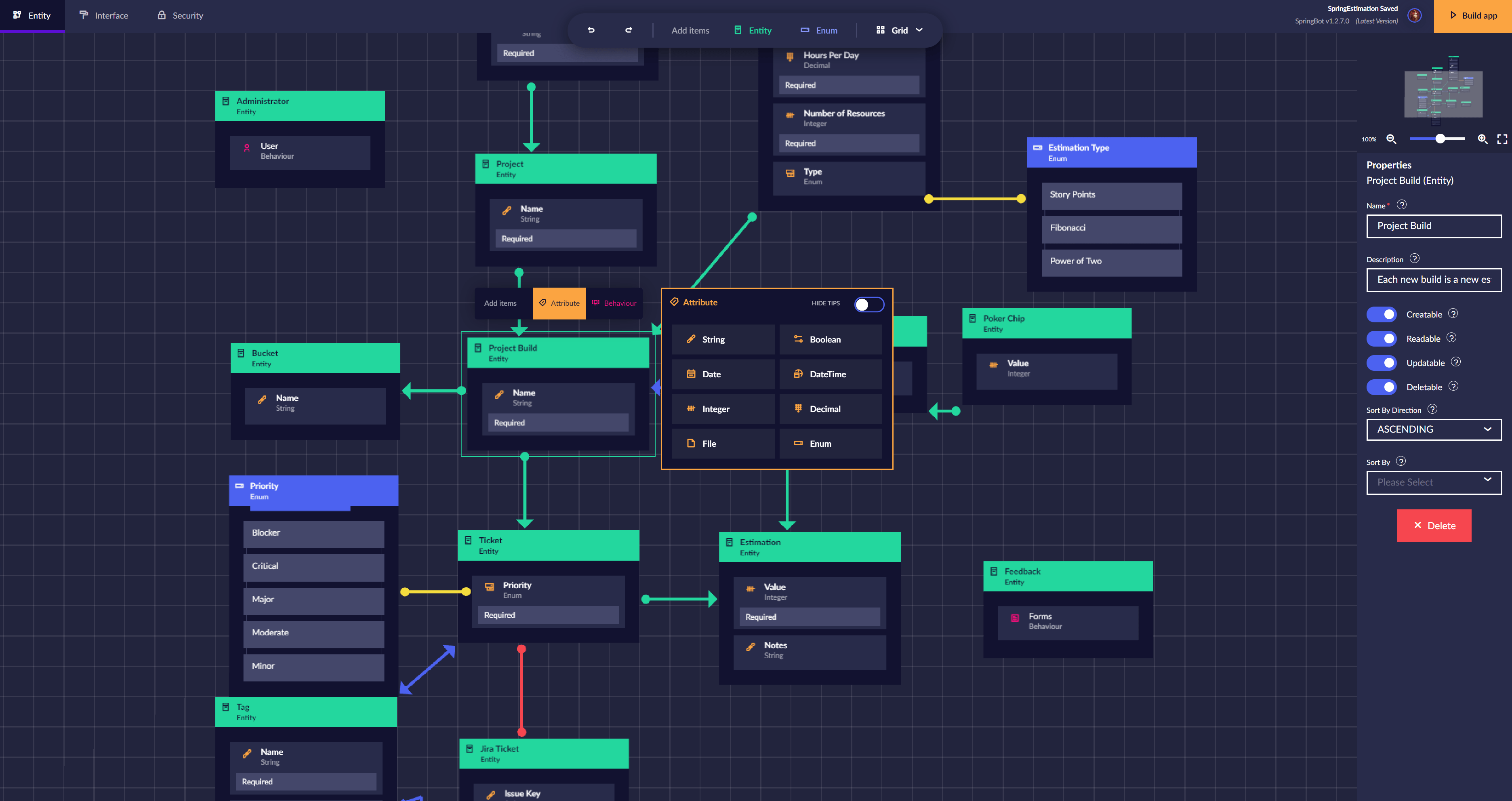
Task: Click the Estimation Type enum header icon
Action: pyautogui.click(x=1038, y=147)
